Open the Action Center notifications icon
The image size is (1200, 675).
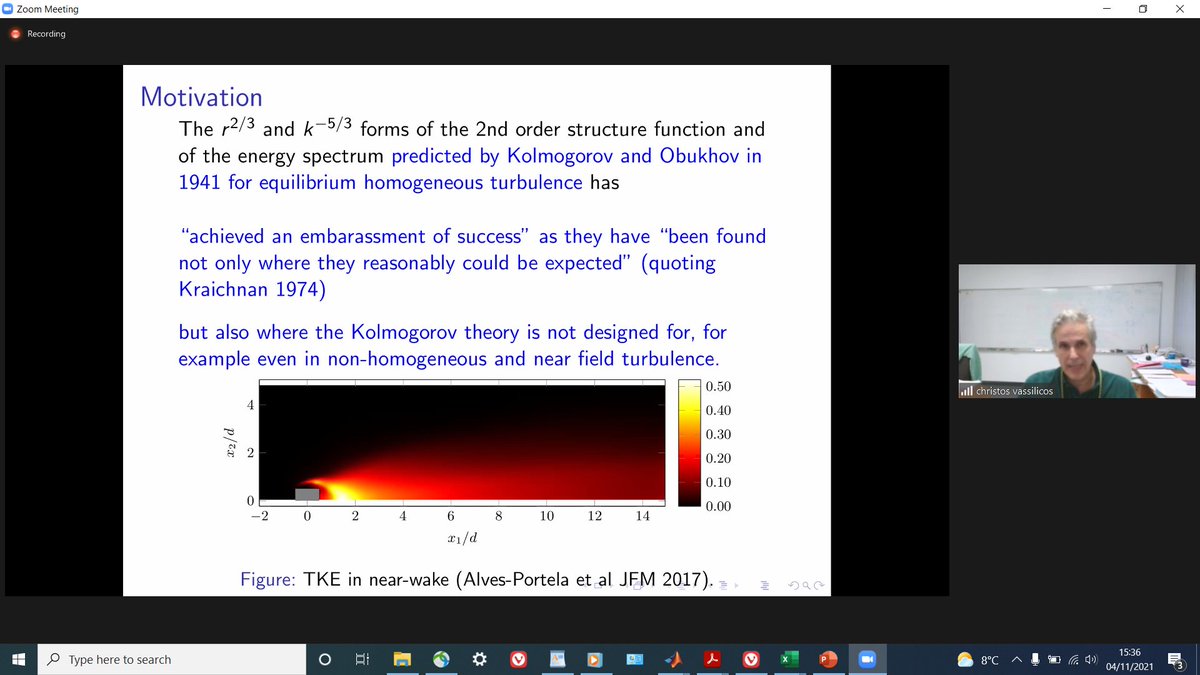point(1177,660)
